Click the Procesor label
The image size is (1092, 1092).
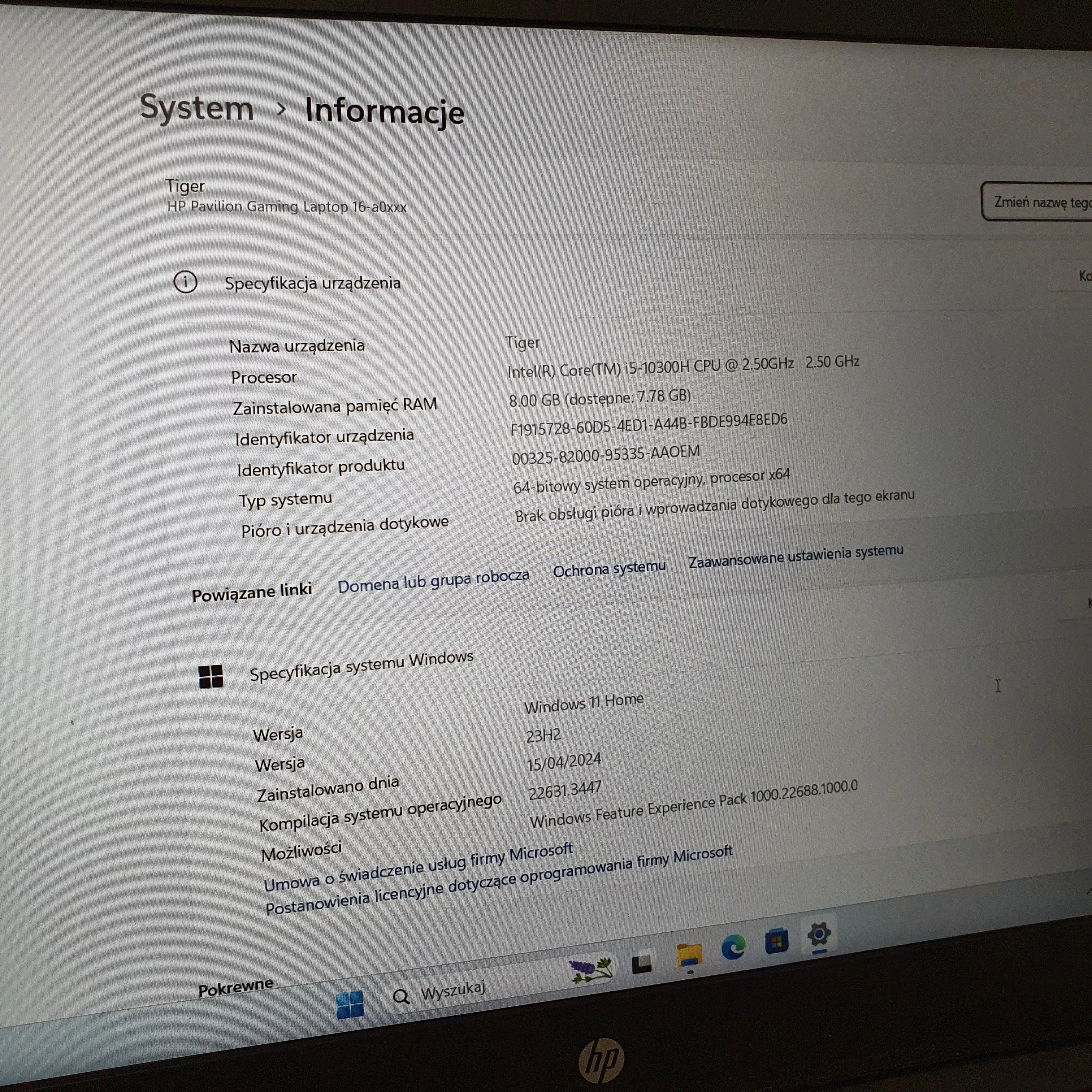click(x=263, y=377)
